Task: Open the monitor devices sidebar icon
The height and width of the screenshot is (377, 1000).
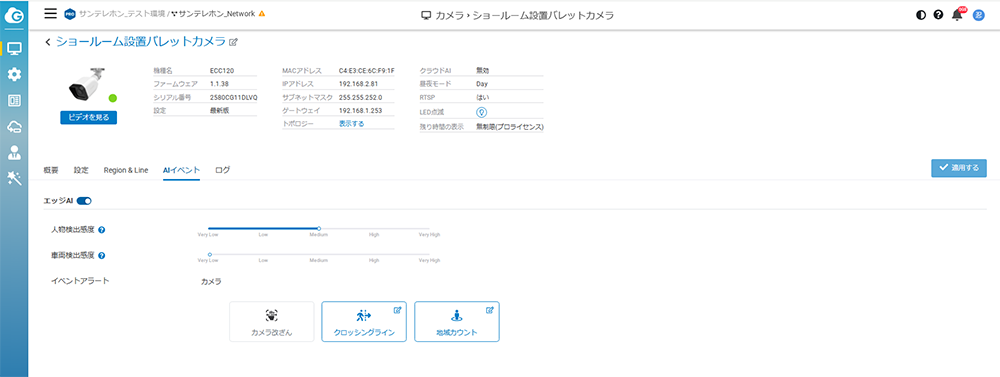Action: [14, 48]
